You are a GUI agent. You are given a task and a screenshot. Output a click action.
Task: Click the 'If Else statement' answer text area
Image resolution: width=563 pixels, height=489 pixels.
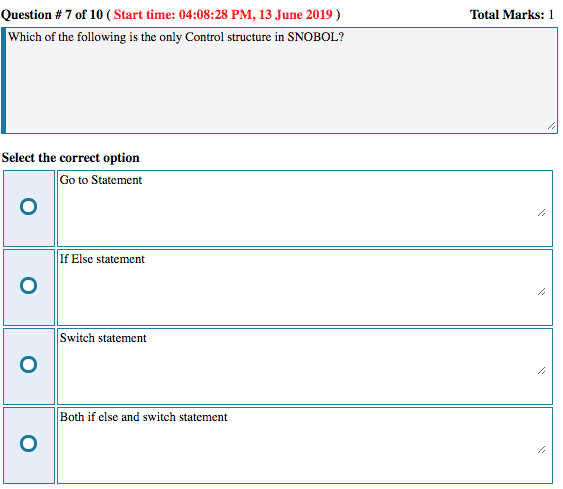(305, 287)
